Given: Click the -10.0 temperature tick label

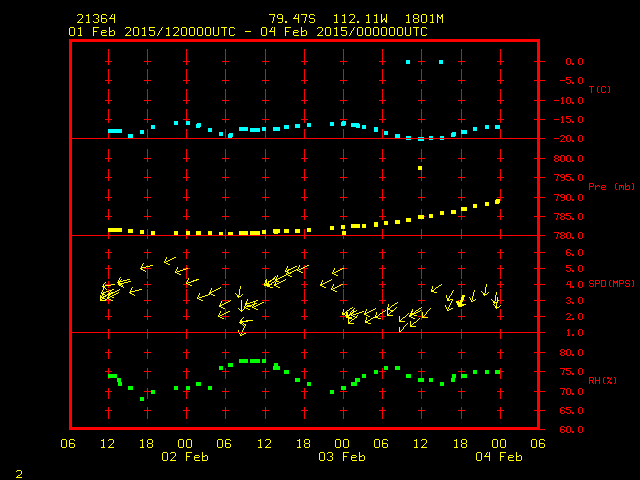Looking at the screenshot, I should (x=569, y=100).
